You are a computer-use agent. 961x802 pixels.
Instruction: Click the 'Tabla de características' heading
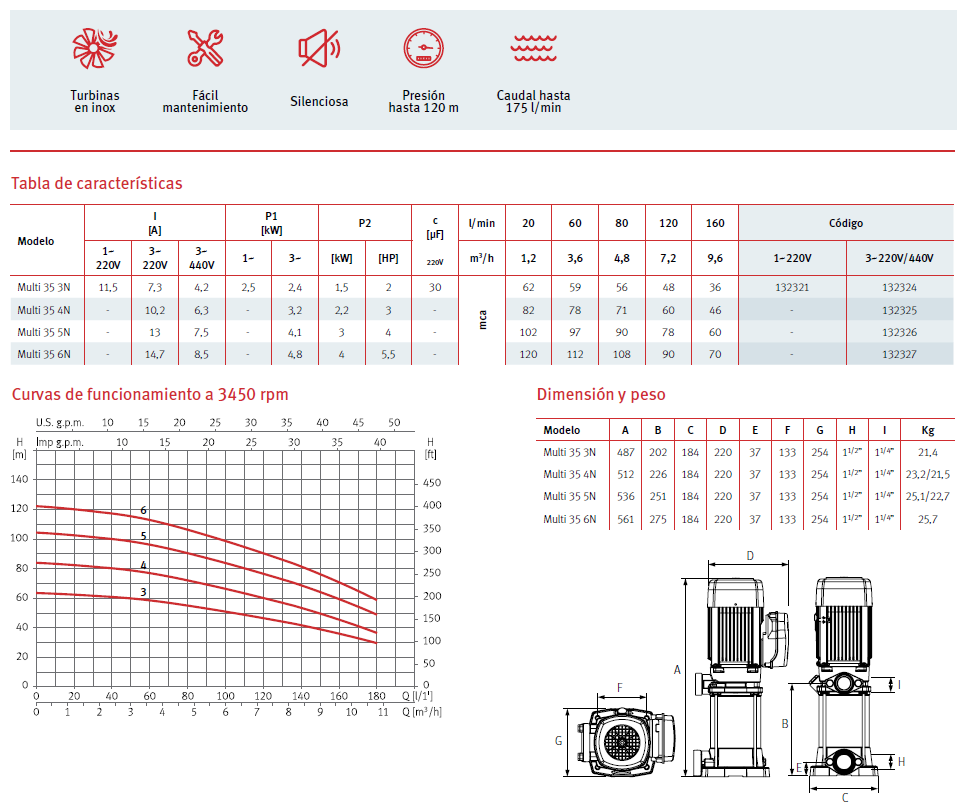[96, 183]
